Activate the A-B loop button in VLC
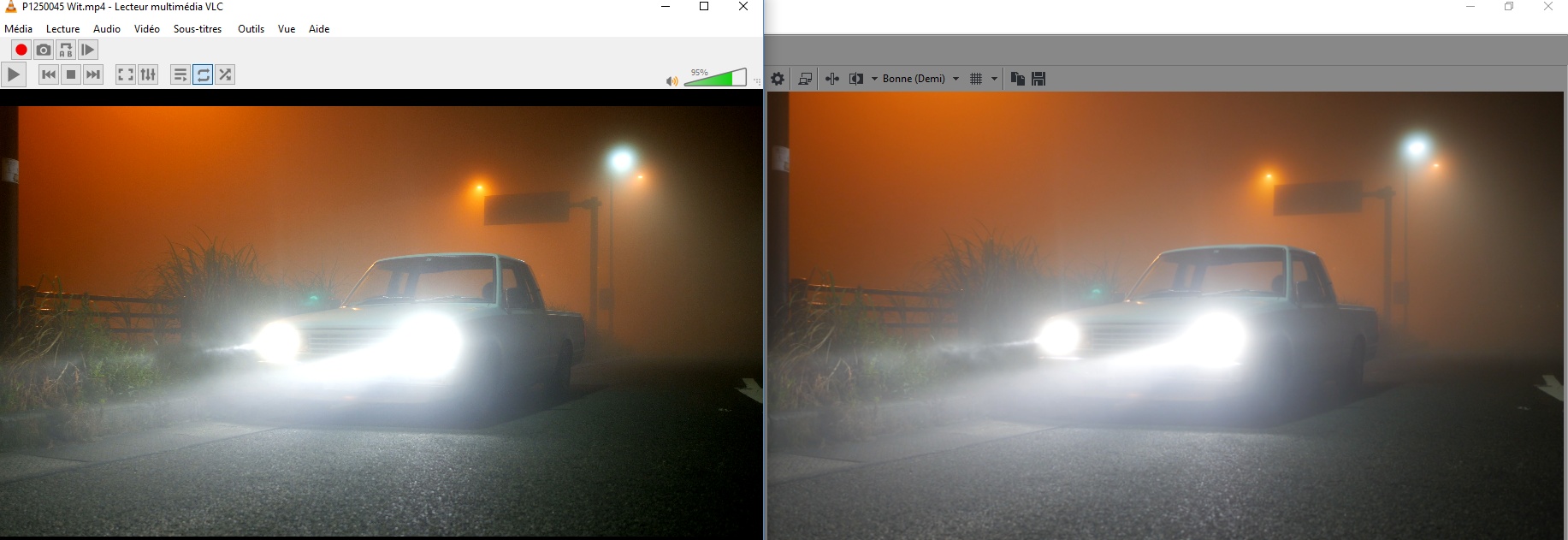 coord(66,50)
